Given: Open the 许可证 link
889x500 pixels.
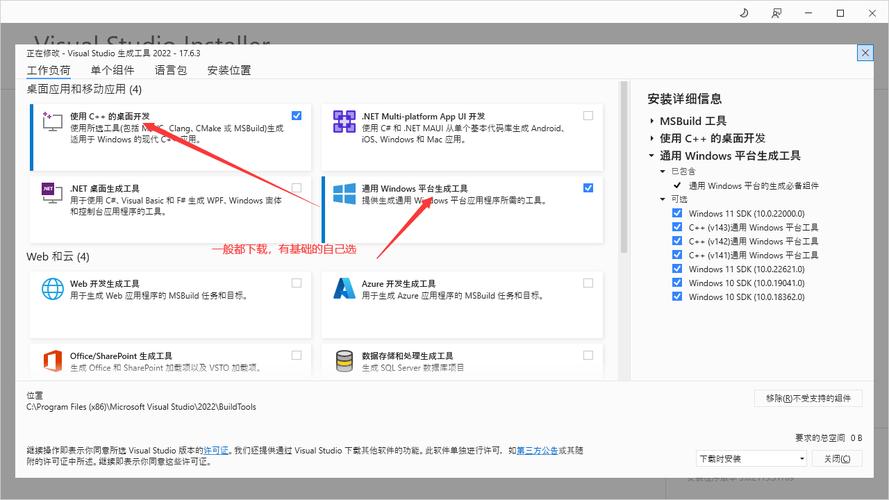Looking at the screenshot, I should [215, 451].
